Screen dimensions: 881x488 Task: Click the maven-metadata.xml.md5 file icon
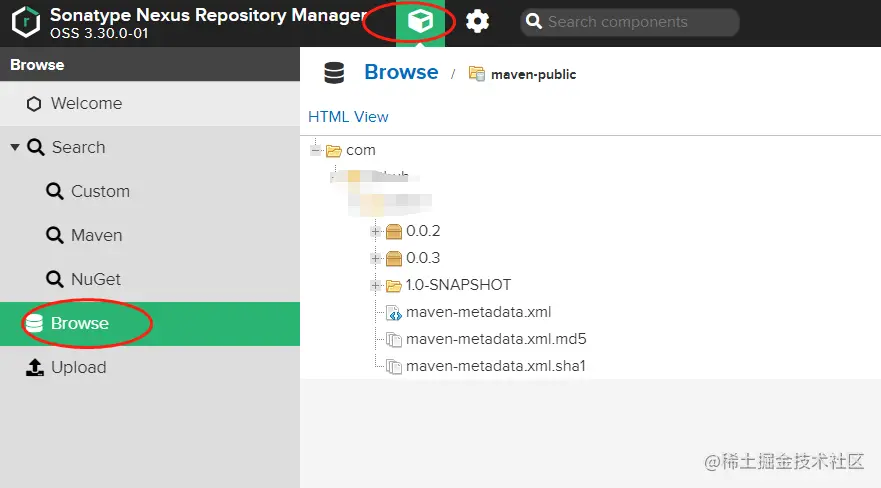394,339
